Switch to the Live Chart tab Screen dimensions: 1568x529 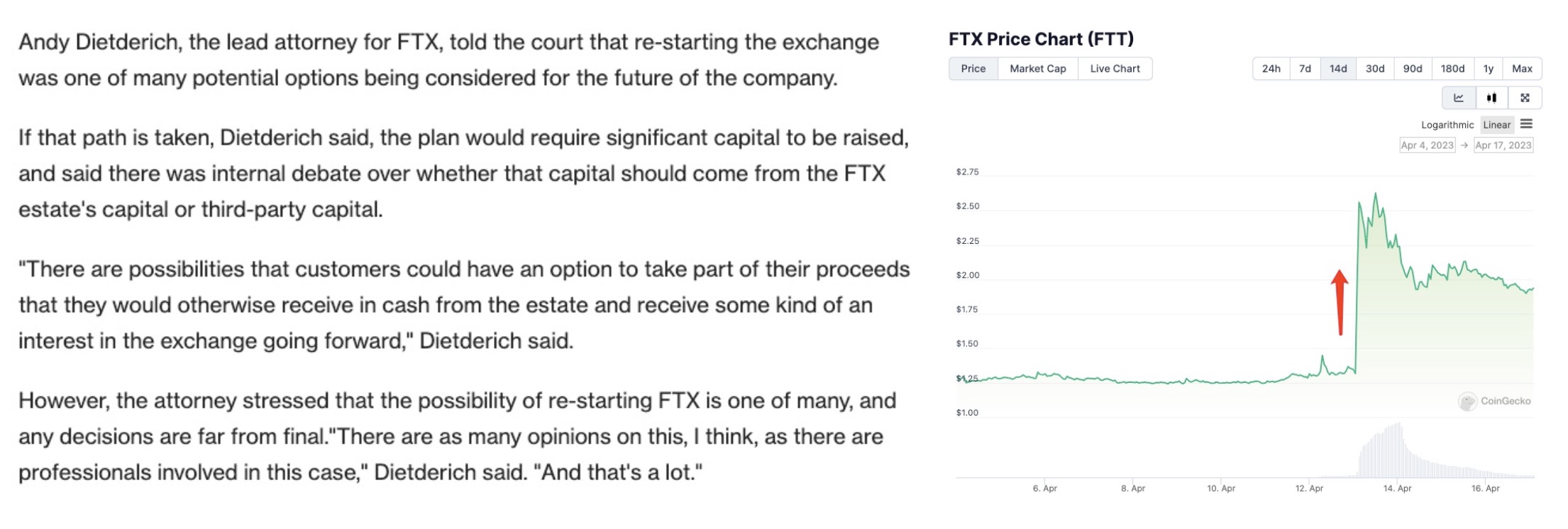pos(1115,69)
